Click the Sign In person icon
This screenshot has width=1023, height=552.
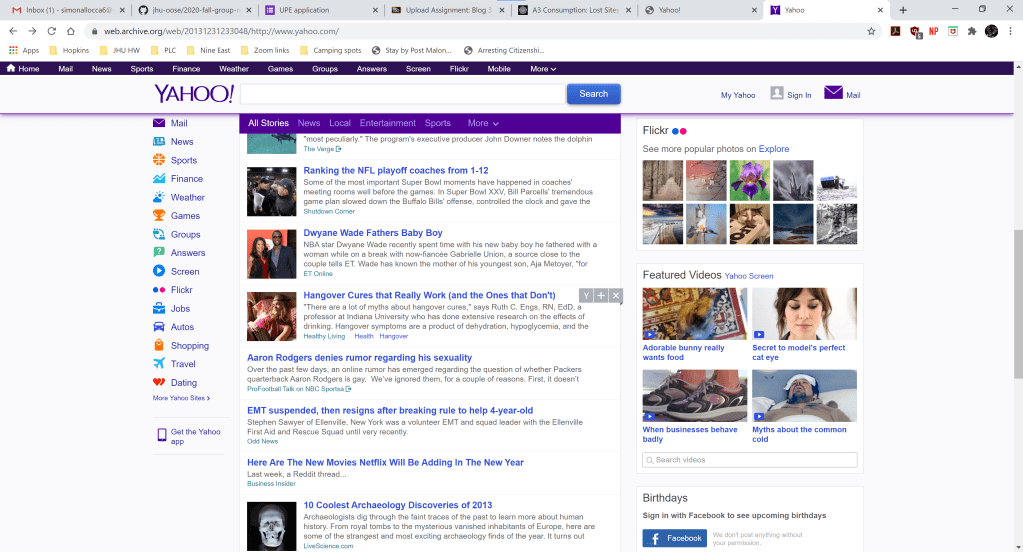click(x=777, y=93)
